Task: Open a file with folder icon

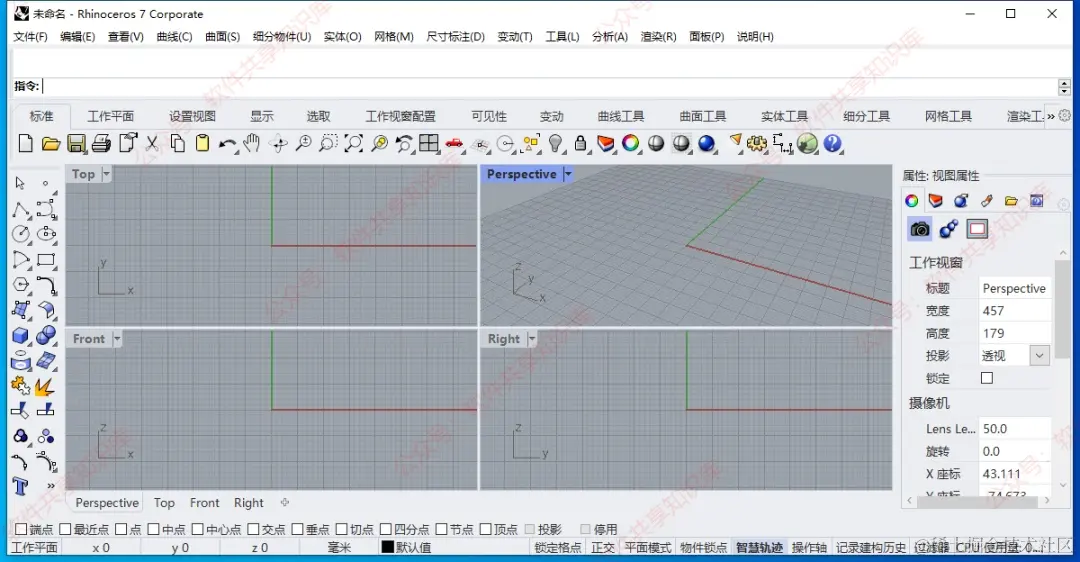Action: (x=50, y=143)
